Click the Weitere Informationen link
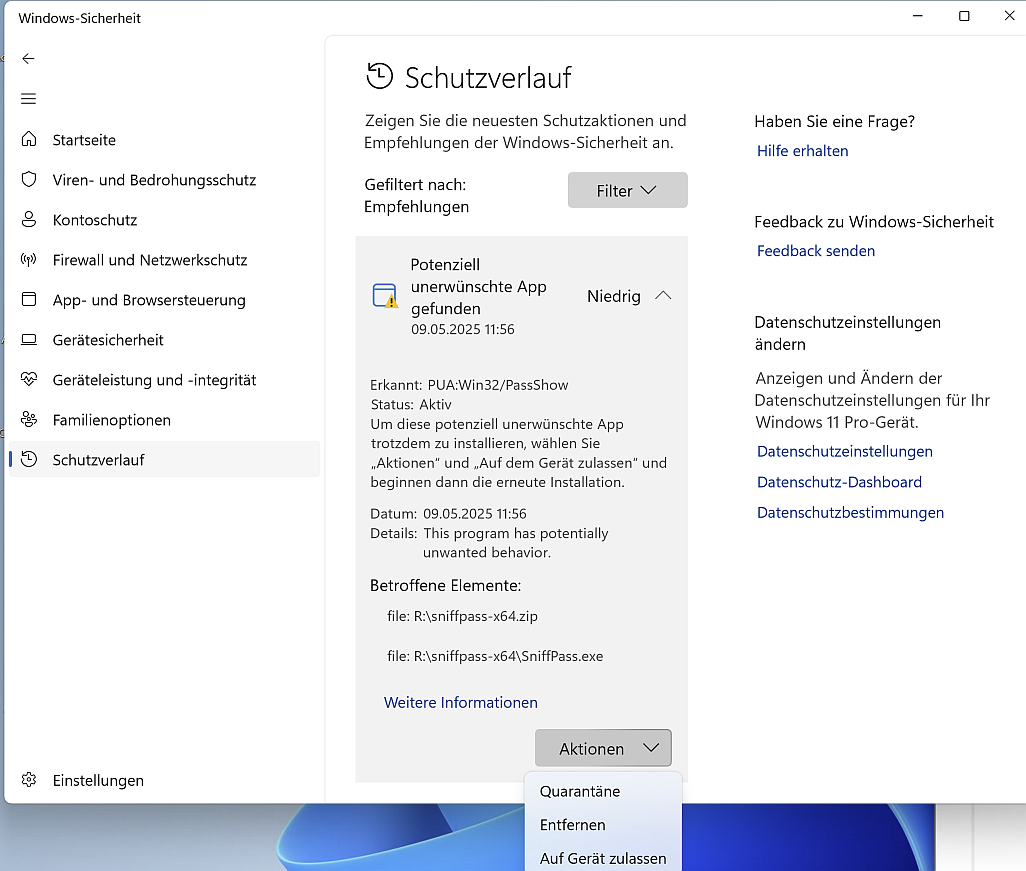 pyautogui.click(x=461, y=702)
